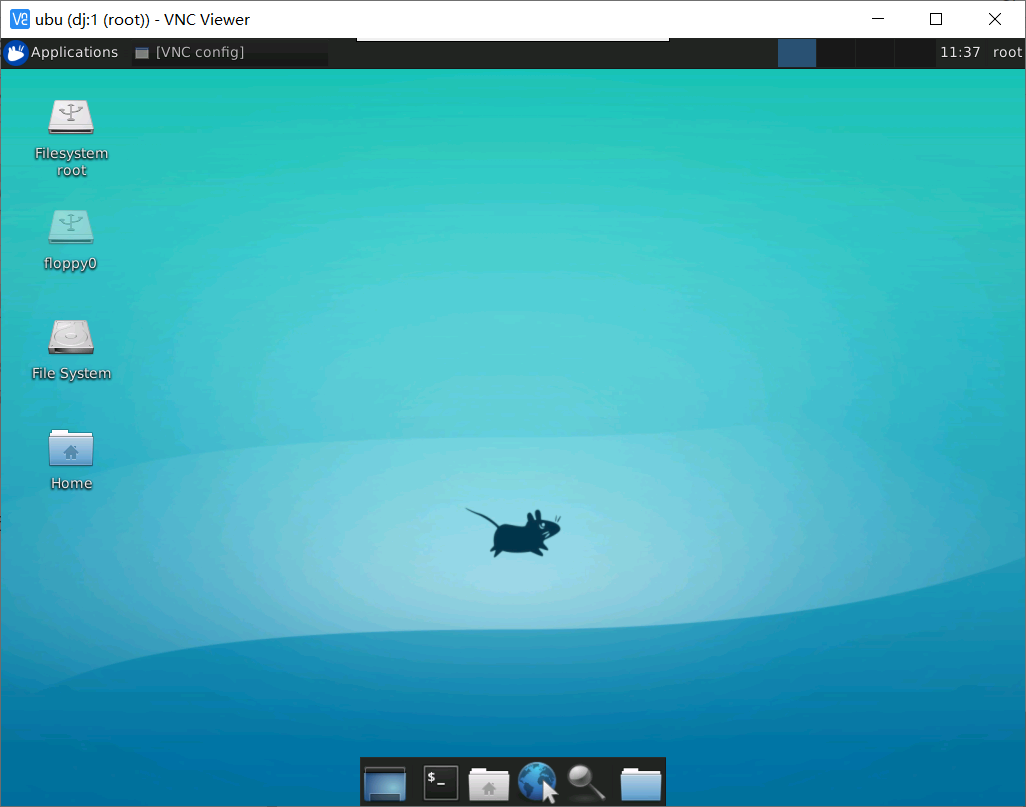This screenshot has height=807, width=1026.
Task: Select the floppy0 drive icon
Action: point(71,240)
